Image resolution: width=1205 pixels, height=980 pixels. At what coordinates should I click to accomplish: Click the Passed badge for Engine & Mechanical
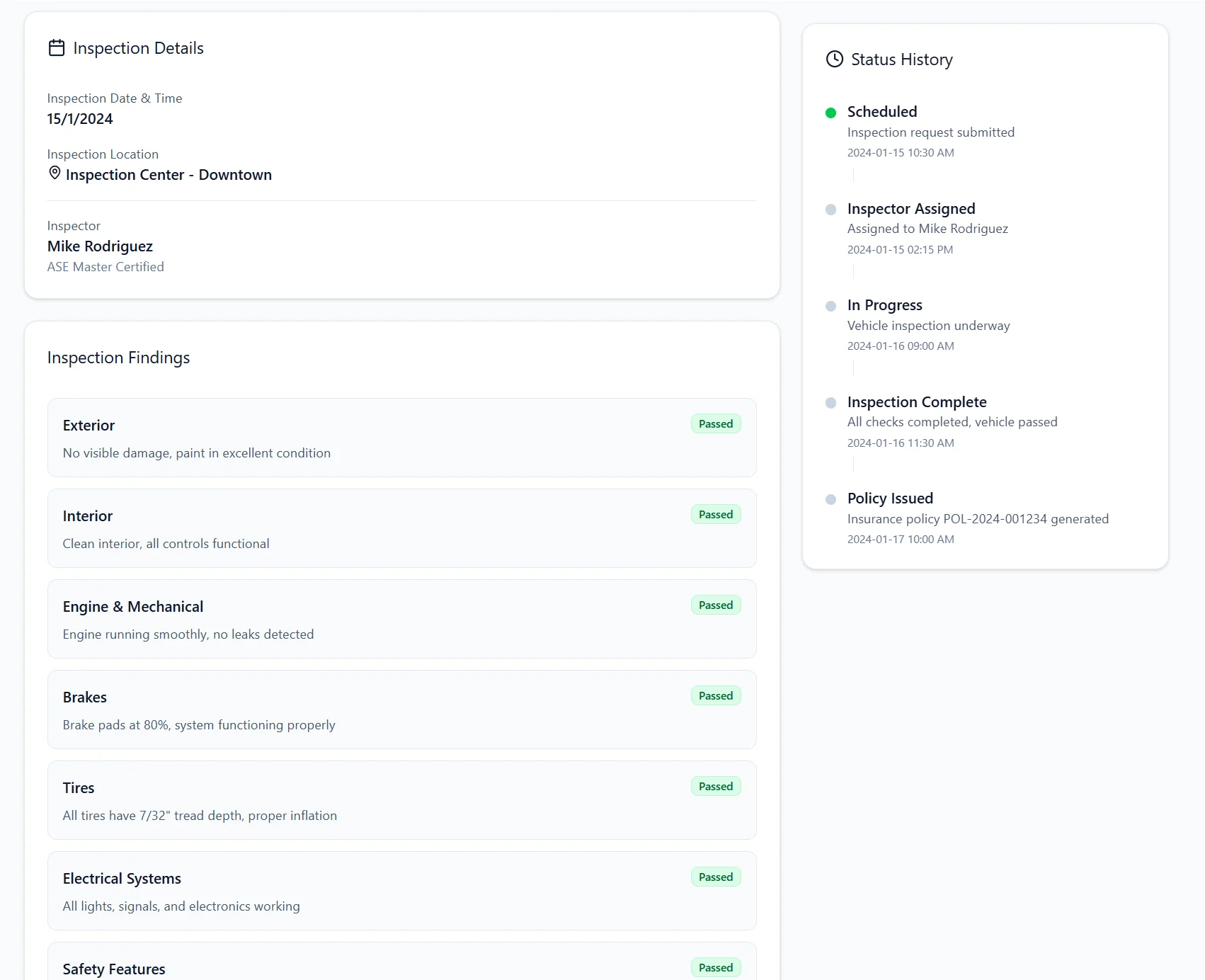tap(715, 605)
